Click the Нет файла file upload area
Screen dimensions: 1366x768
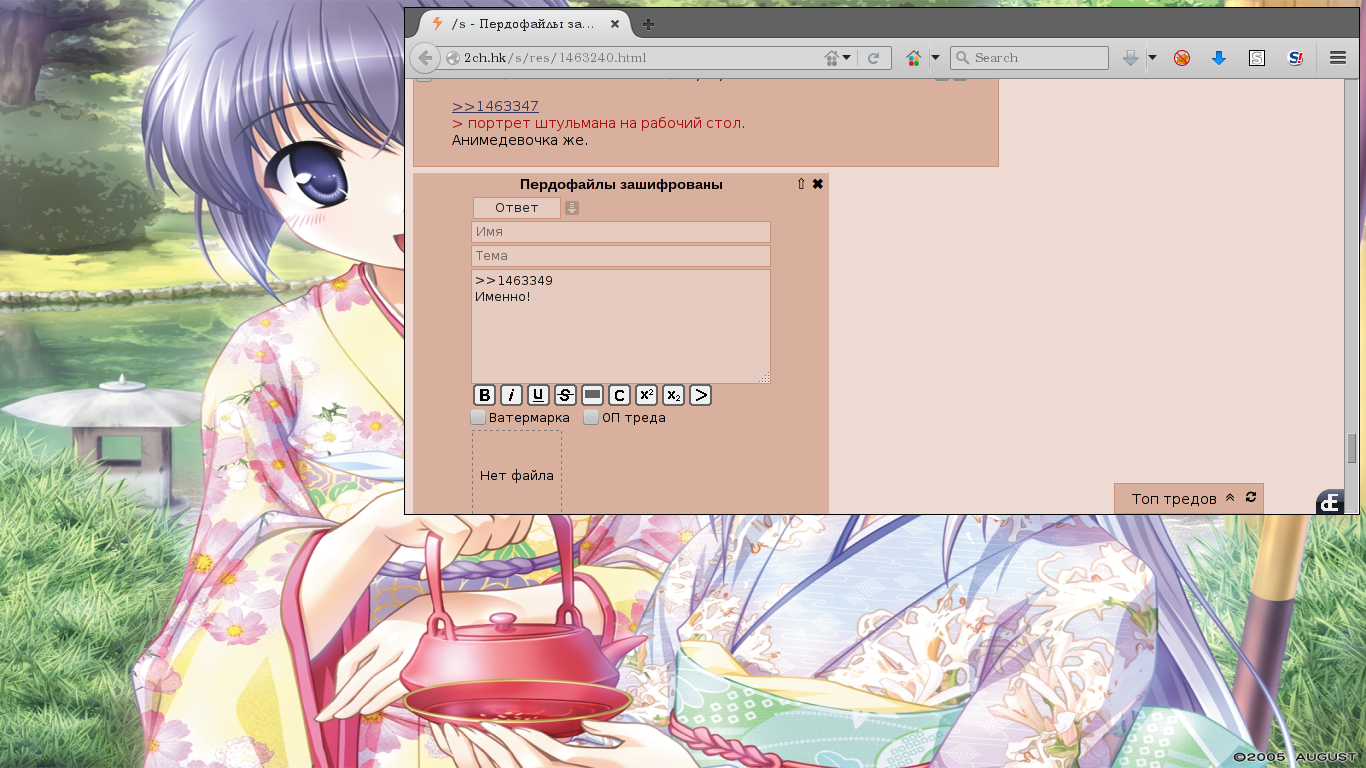click(517, 473)
